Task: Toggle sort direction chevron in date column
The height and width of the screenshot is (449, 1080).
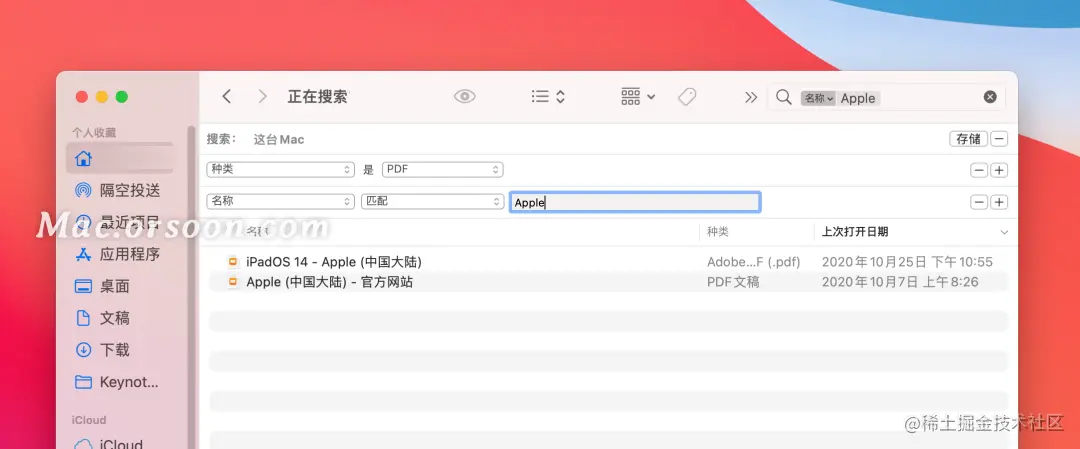Action: 1004,232
